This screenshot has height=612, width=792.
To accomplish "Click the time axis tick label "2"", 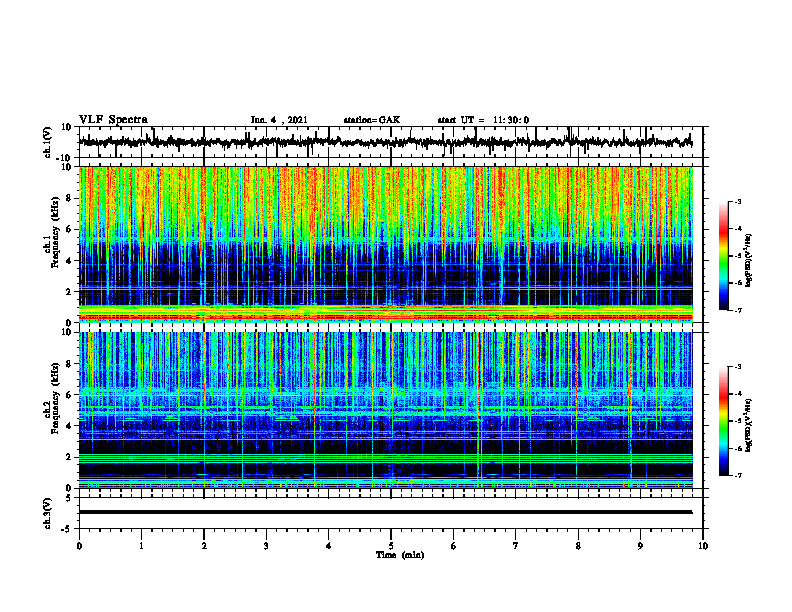I will click(x=204, y=546).
